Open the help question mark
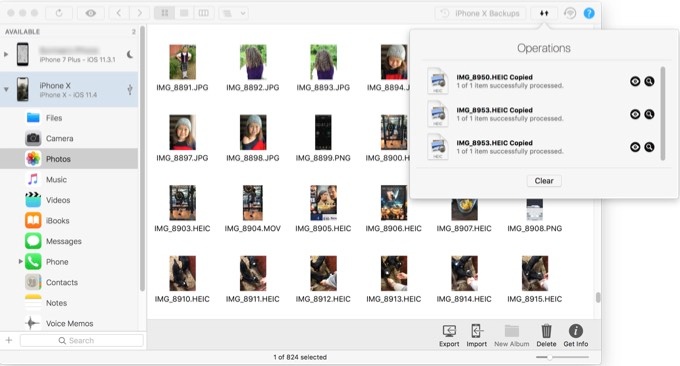 pyautogui.click(x=589, y=13)
